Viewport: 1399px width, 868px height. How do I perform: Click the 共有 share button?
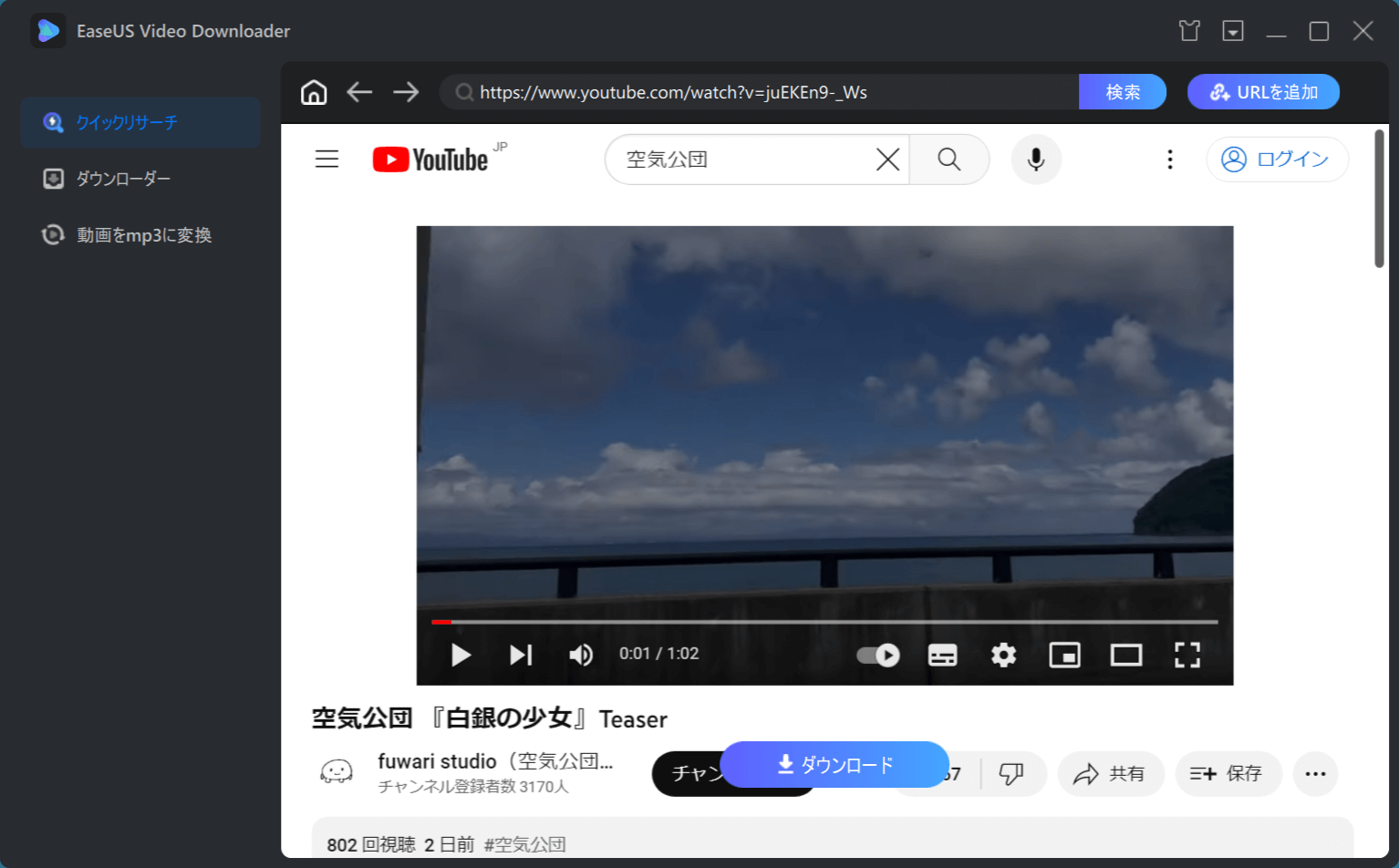[x=1110, y=774]
